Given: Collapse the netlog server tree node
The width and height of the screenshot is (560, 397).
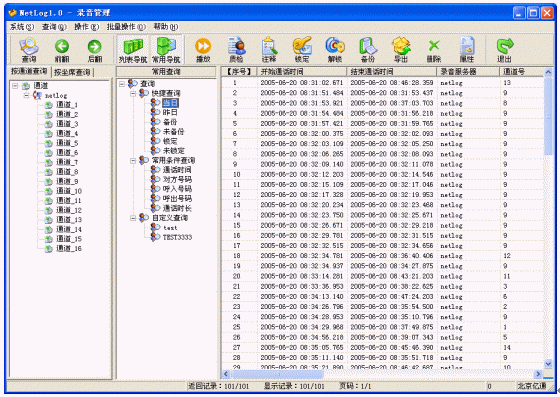Looking at the screenshot, I should click(26, 95).
